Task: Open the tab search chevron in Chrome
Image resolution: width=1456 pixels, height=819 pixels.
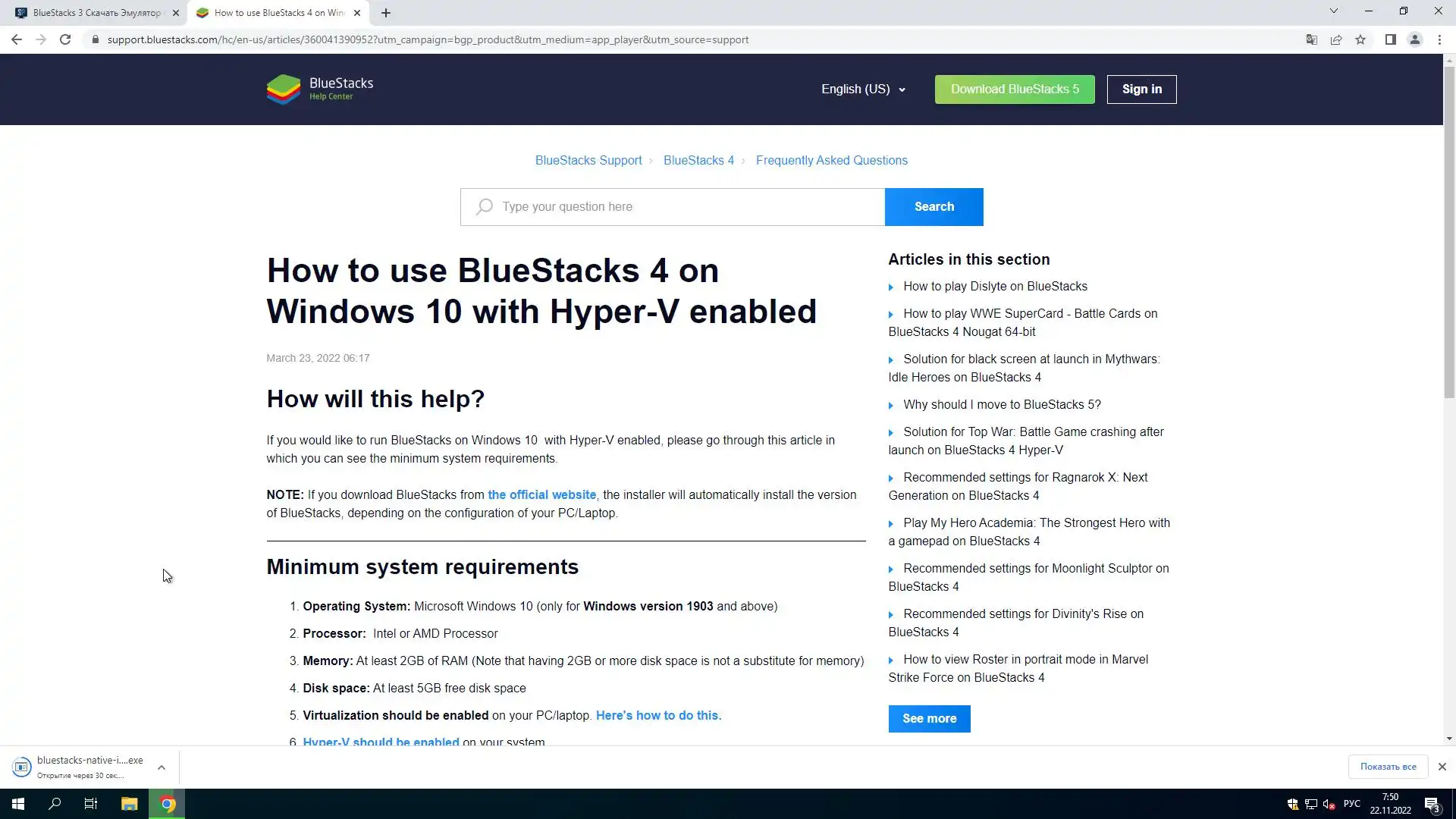Action: click(x=1333, y=11)
